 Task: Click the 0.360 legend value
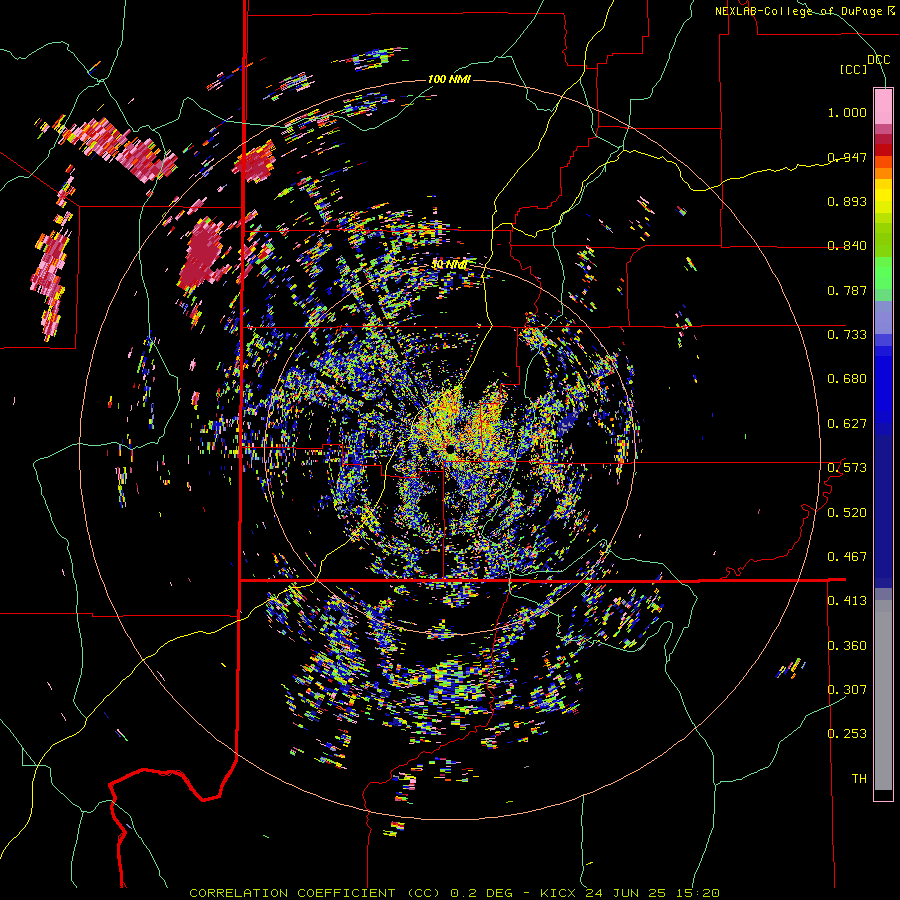click(847, 645)
